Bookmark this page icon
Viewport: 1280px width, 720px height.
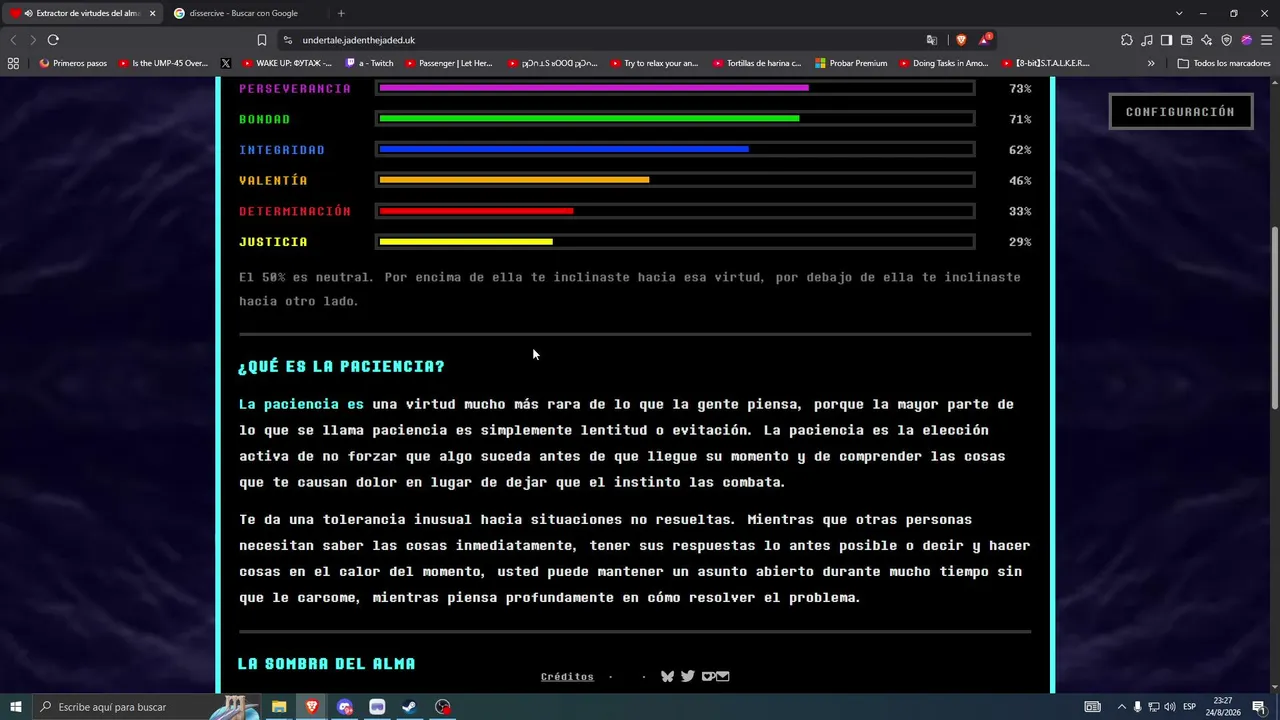click(x=262, y=40)
